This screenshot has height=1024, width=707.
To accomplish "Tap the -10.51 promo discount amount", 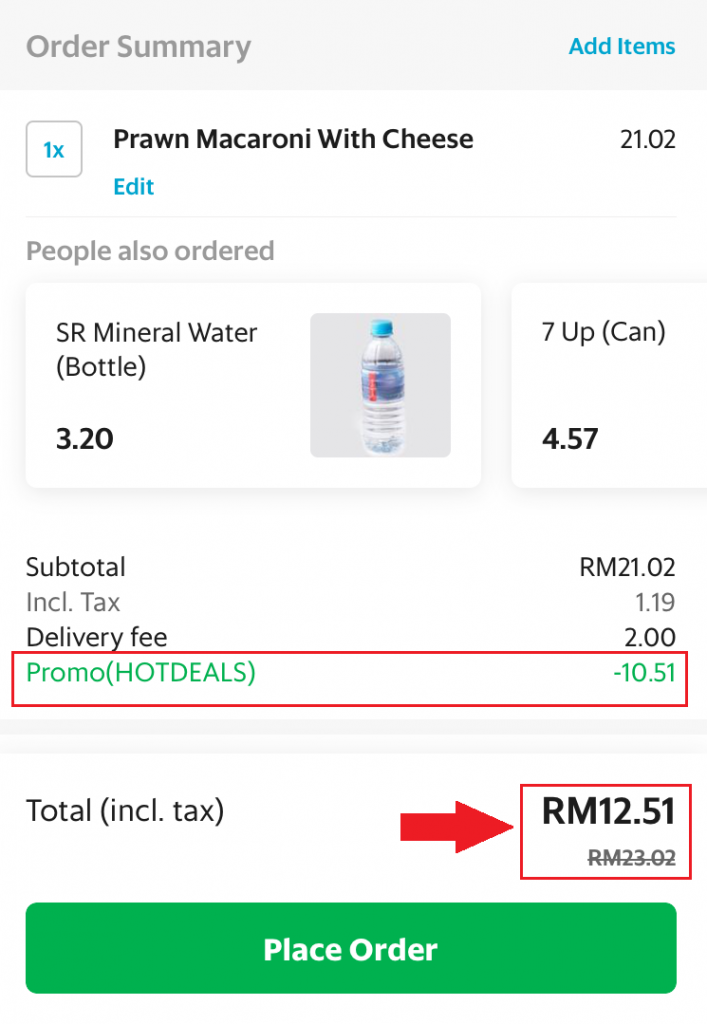I will (x=644, y=673).
